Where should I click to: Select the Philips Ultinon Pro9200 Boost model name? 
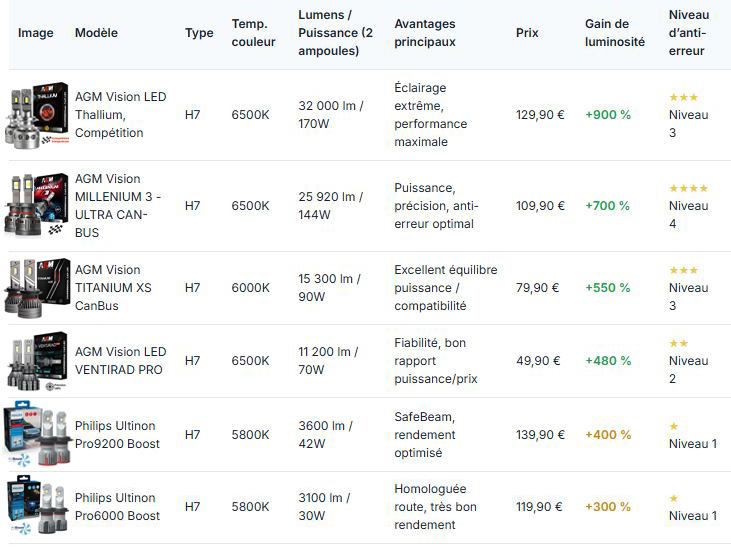click(117, 435)
